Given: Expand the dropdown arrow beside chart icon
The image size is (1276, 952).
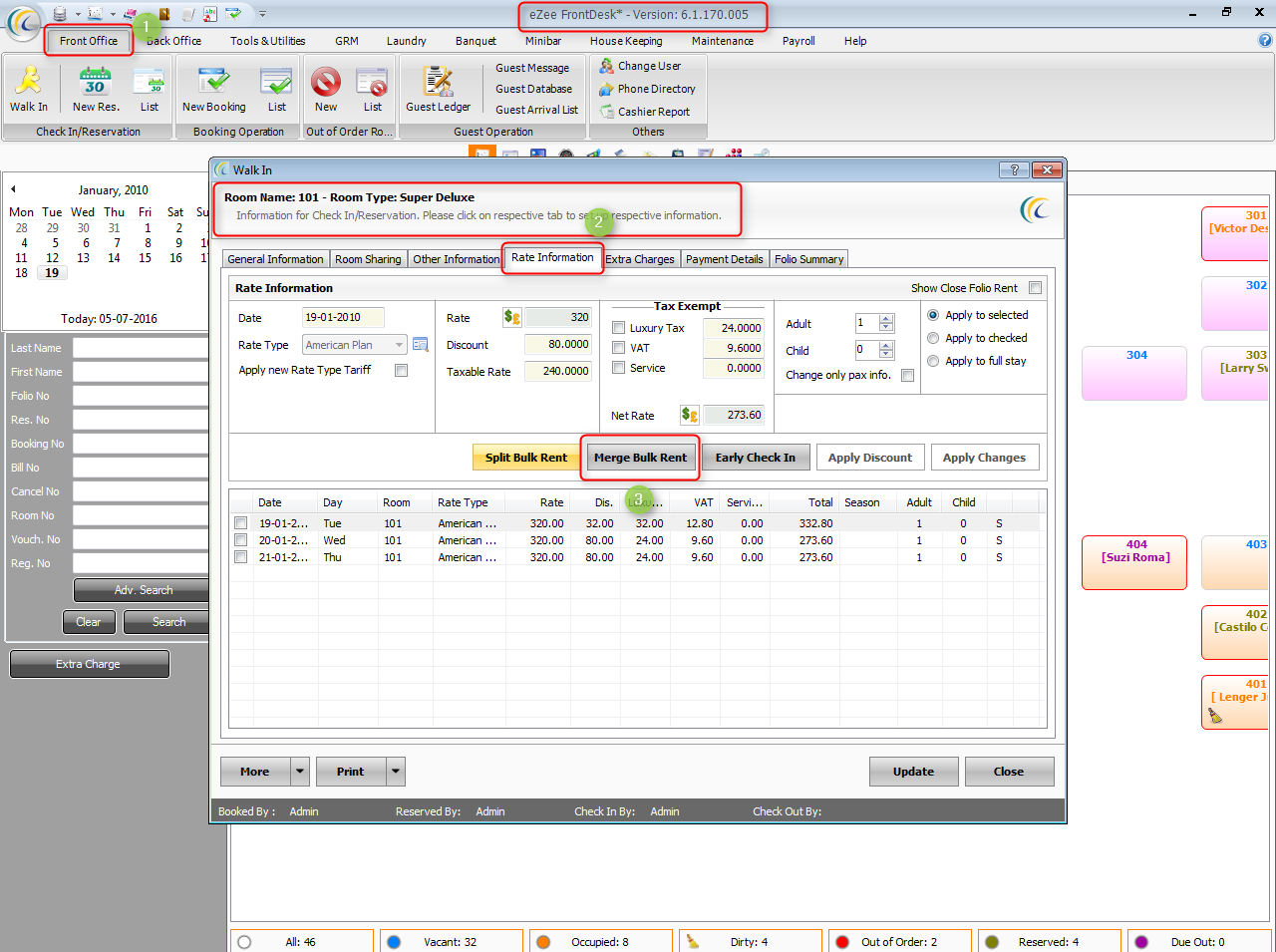Looking at the screenshot, I should [112, 14].
